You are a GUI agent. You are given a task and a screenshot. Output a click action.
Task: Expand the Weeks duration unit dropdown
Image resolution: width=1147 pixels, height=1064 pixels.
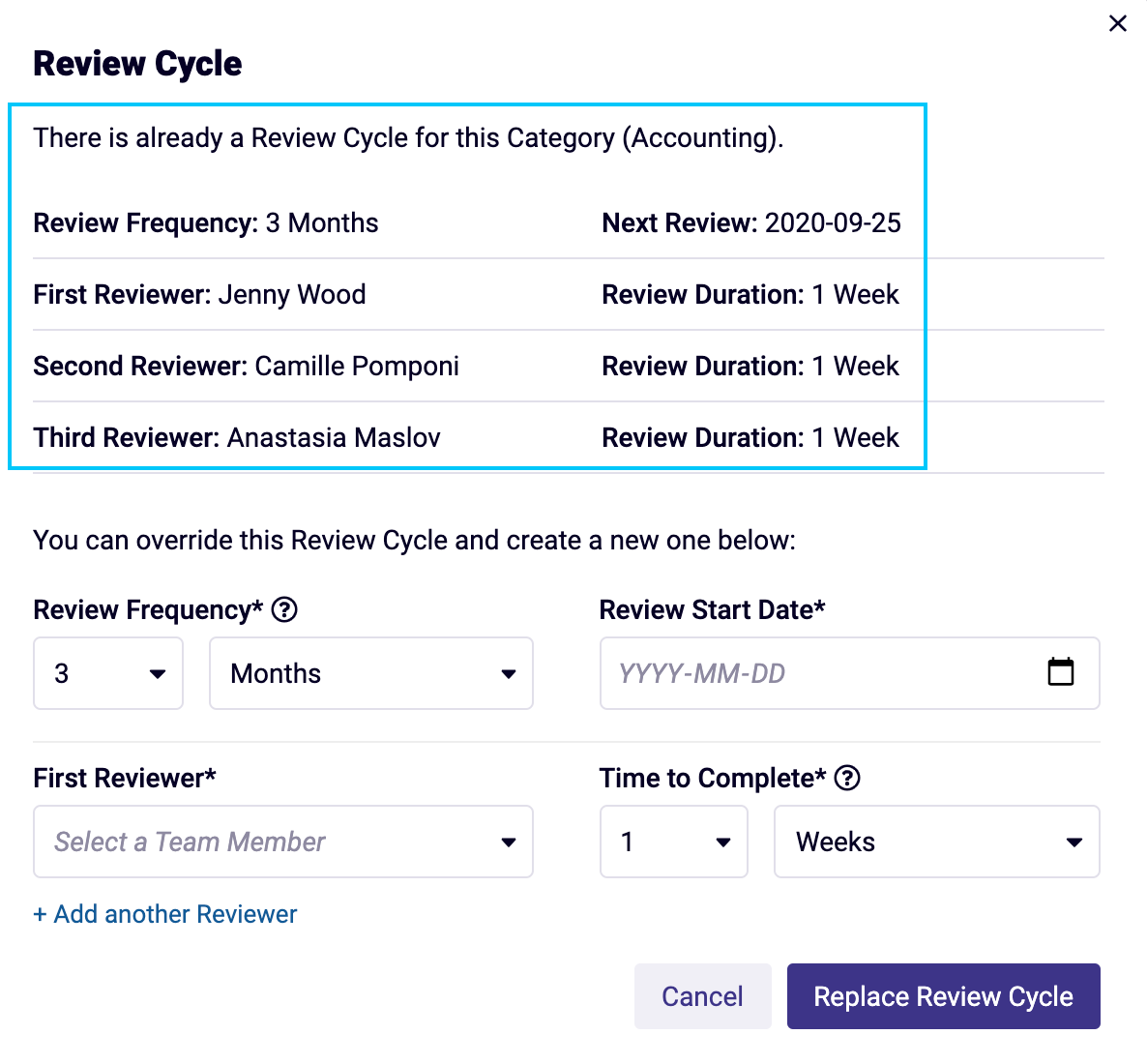click(936, 842)
